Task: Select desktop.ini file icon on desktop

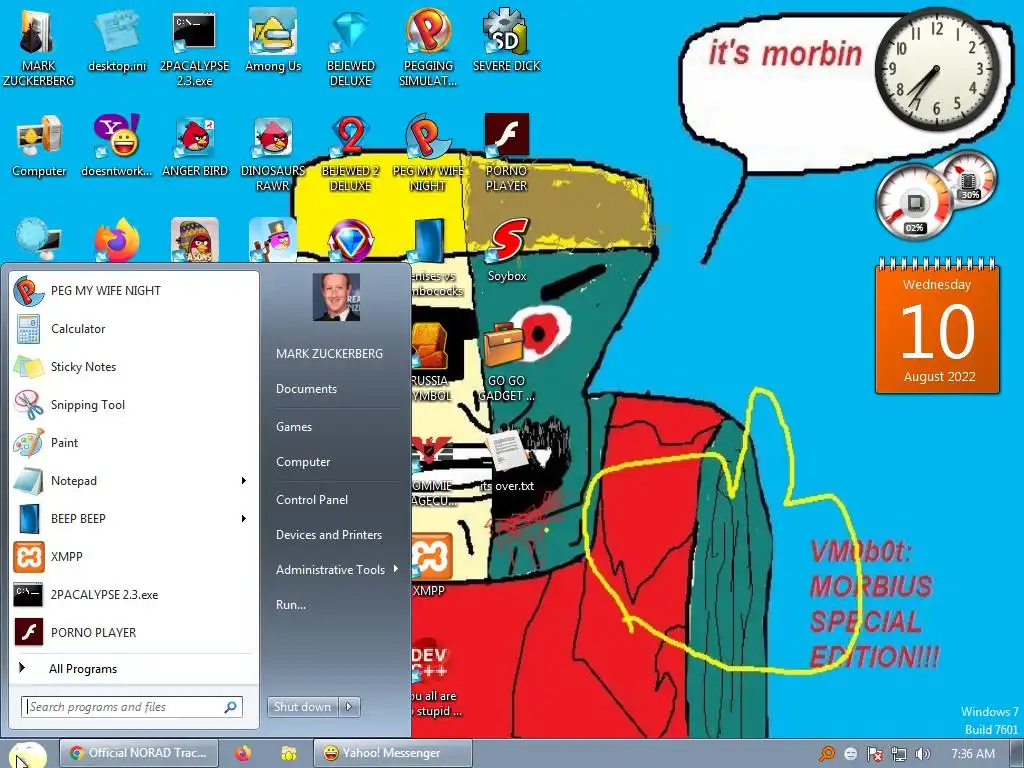Action: (117, 42)
